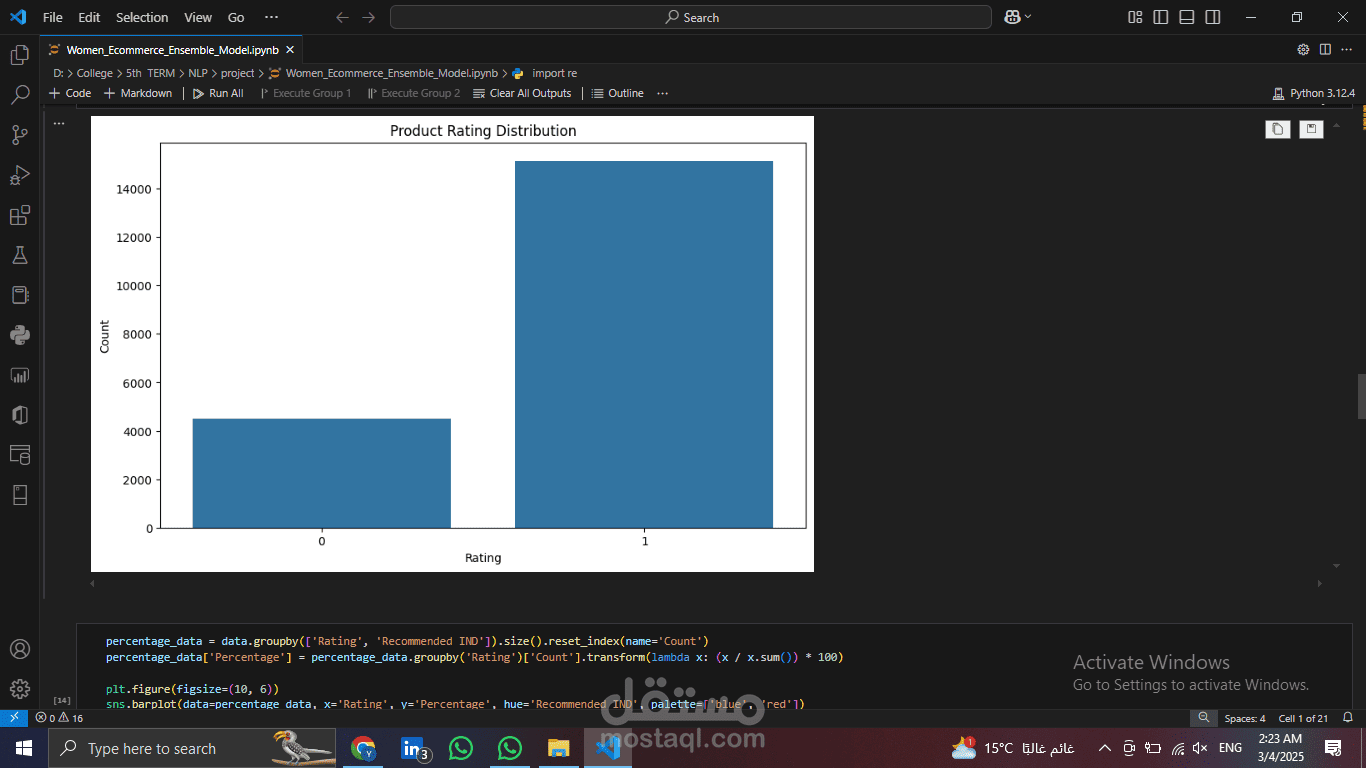The height and width of the screenshot is (768, 1366).
Task: Open cell output actions ellipsis beside the chart
Action: pyautogui.click(x=59, y=123)
